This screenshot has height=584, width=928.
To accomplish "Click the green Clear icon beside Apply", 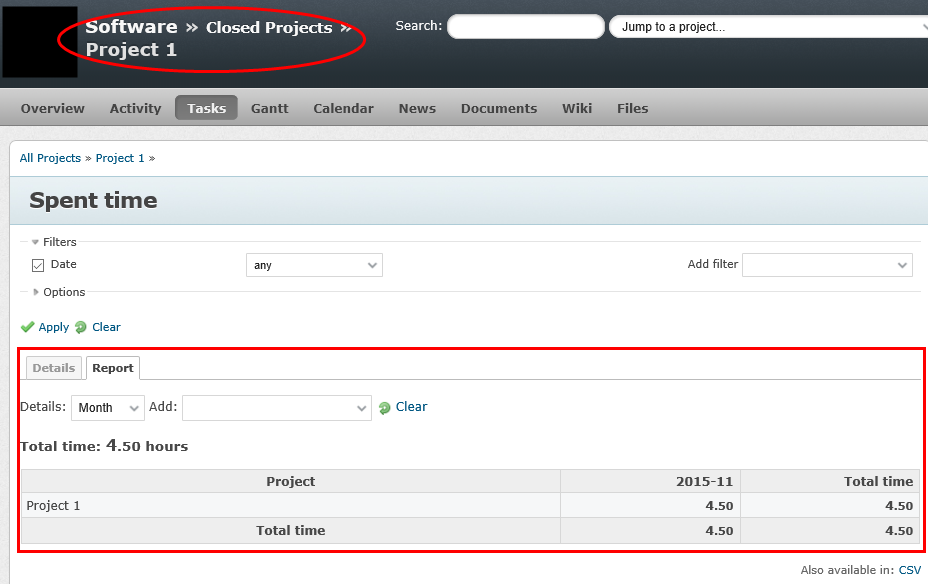I will click(81, 327).
